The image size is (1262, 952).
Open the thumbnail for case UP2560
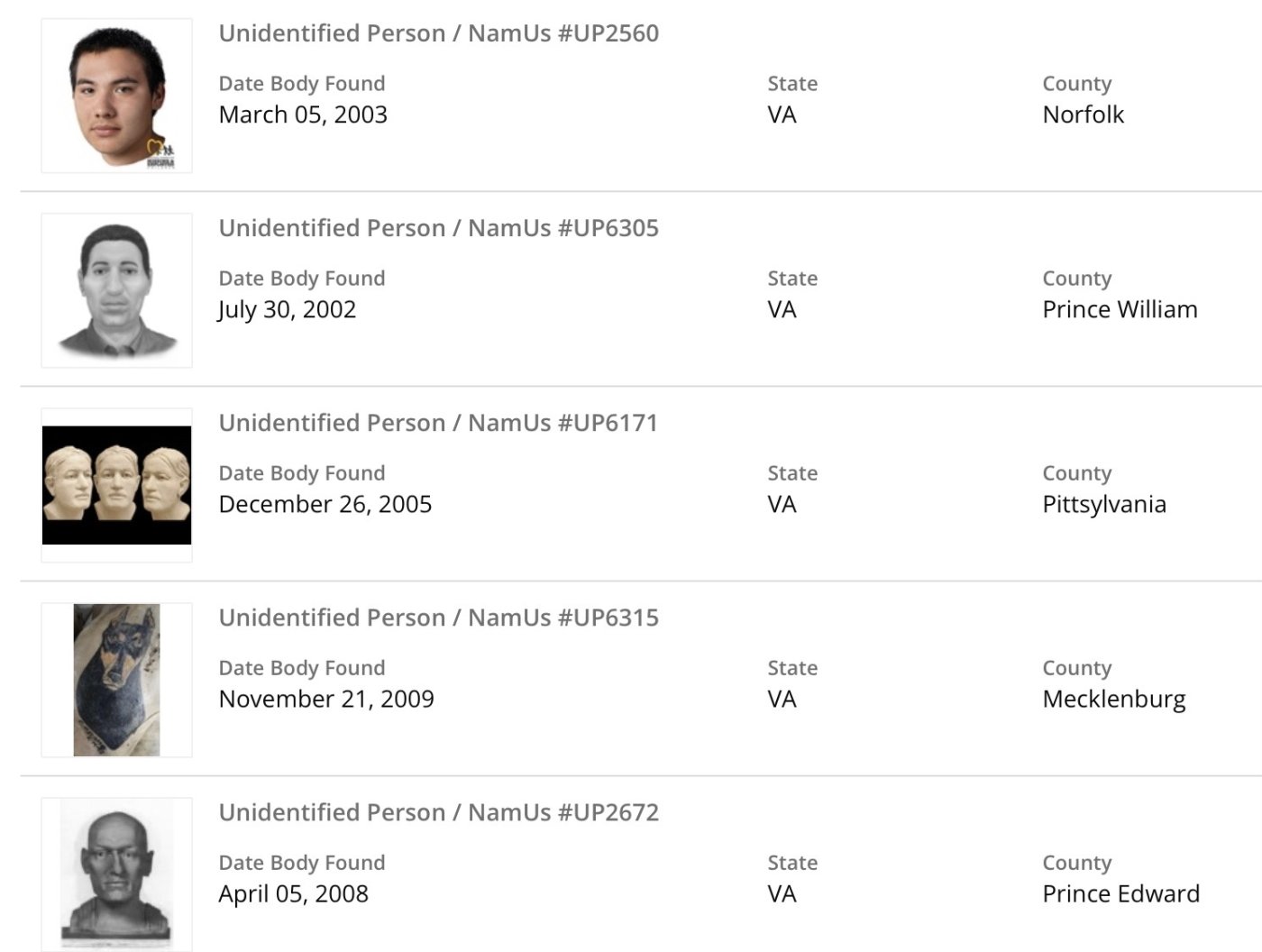point(116,96)
